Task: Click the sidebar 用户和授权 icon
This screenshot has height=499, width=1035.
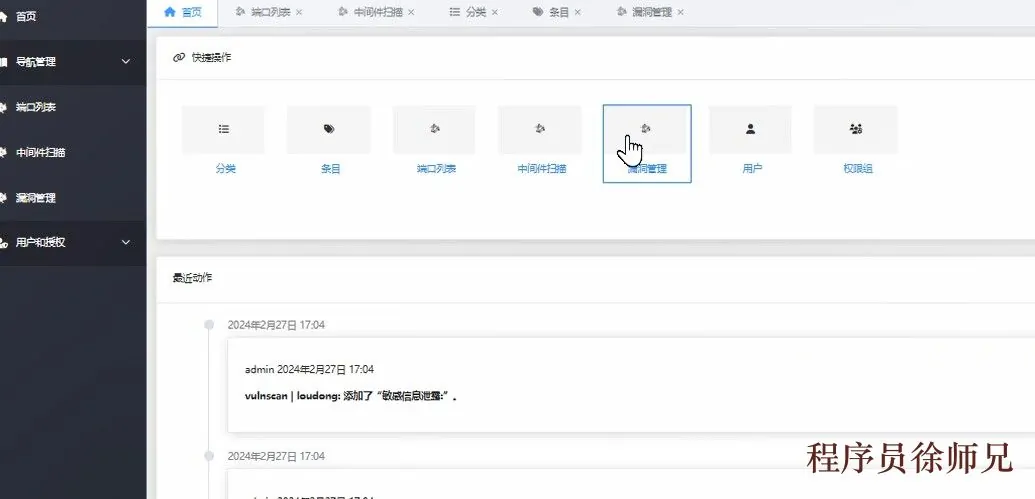Action: [3, 243]
